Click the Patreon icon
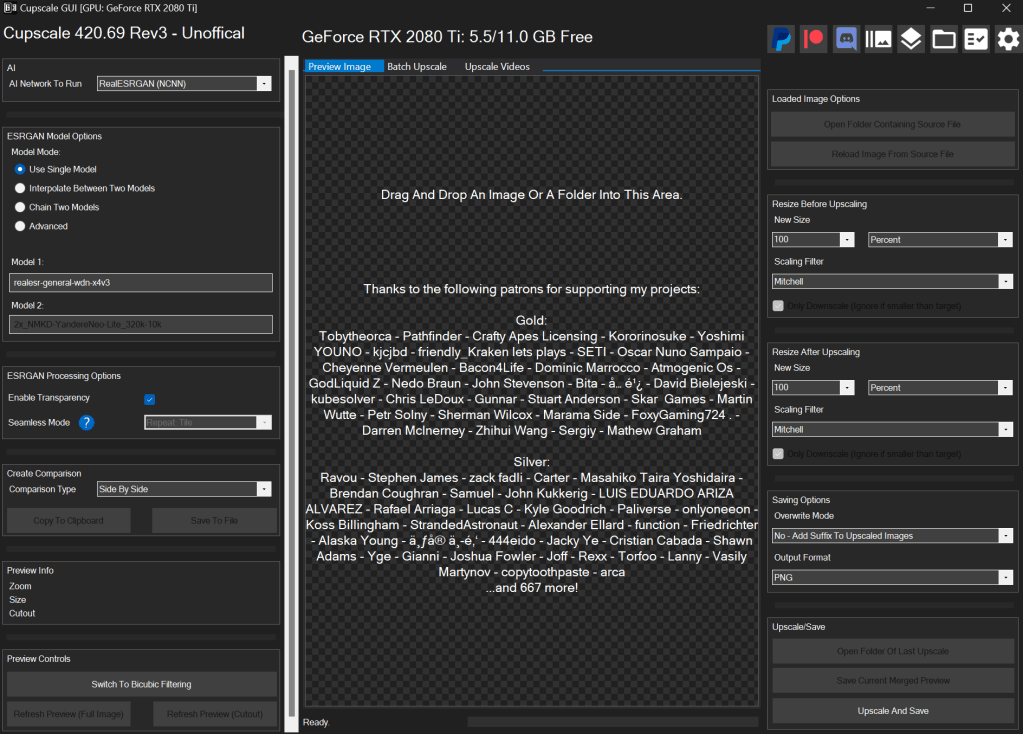This screenshot has width=1023, height=734. [814, 39]
